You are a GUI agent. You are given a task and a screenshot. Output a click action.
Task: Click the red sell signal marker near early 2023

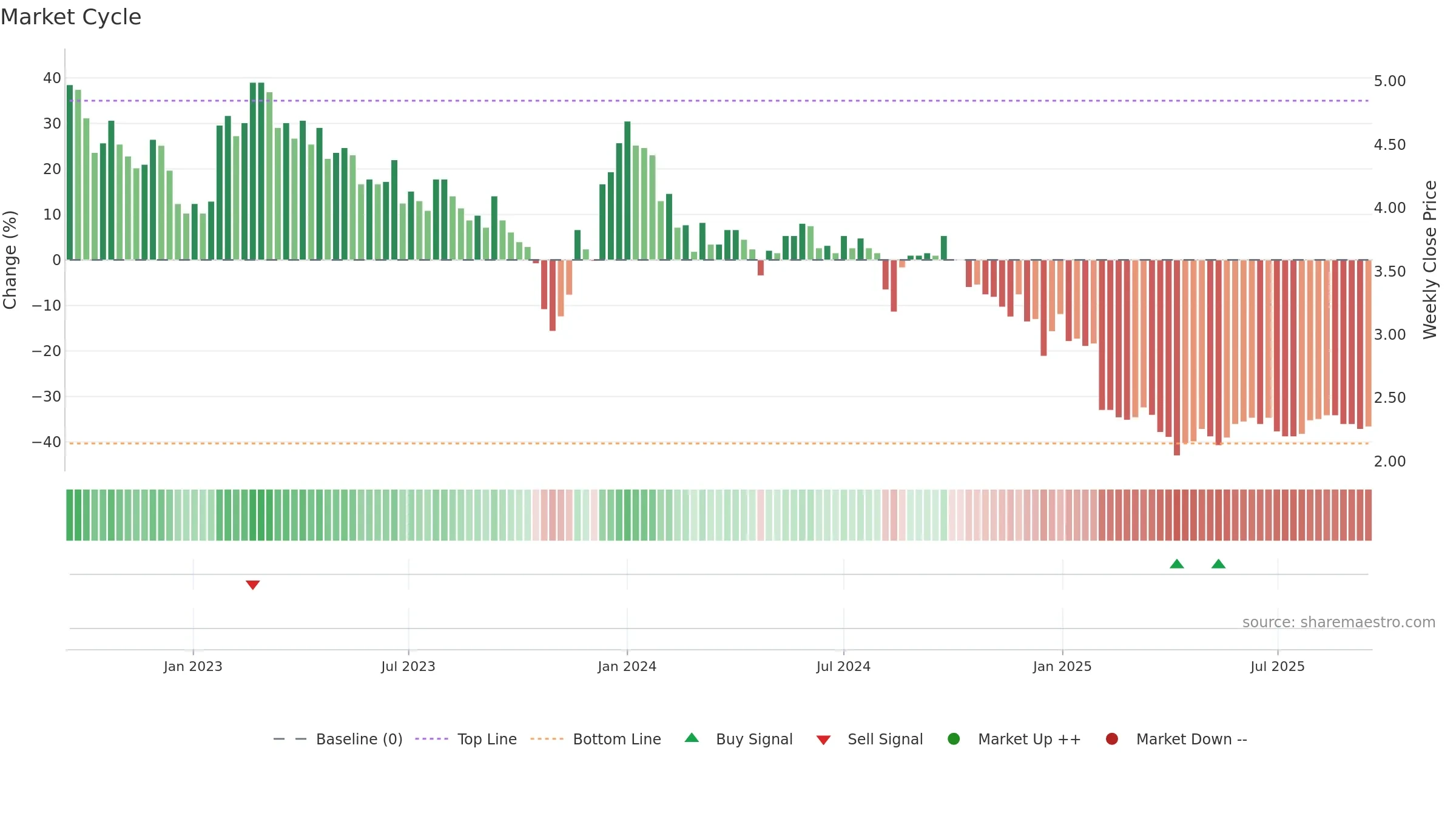pos(253,585)
